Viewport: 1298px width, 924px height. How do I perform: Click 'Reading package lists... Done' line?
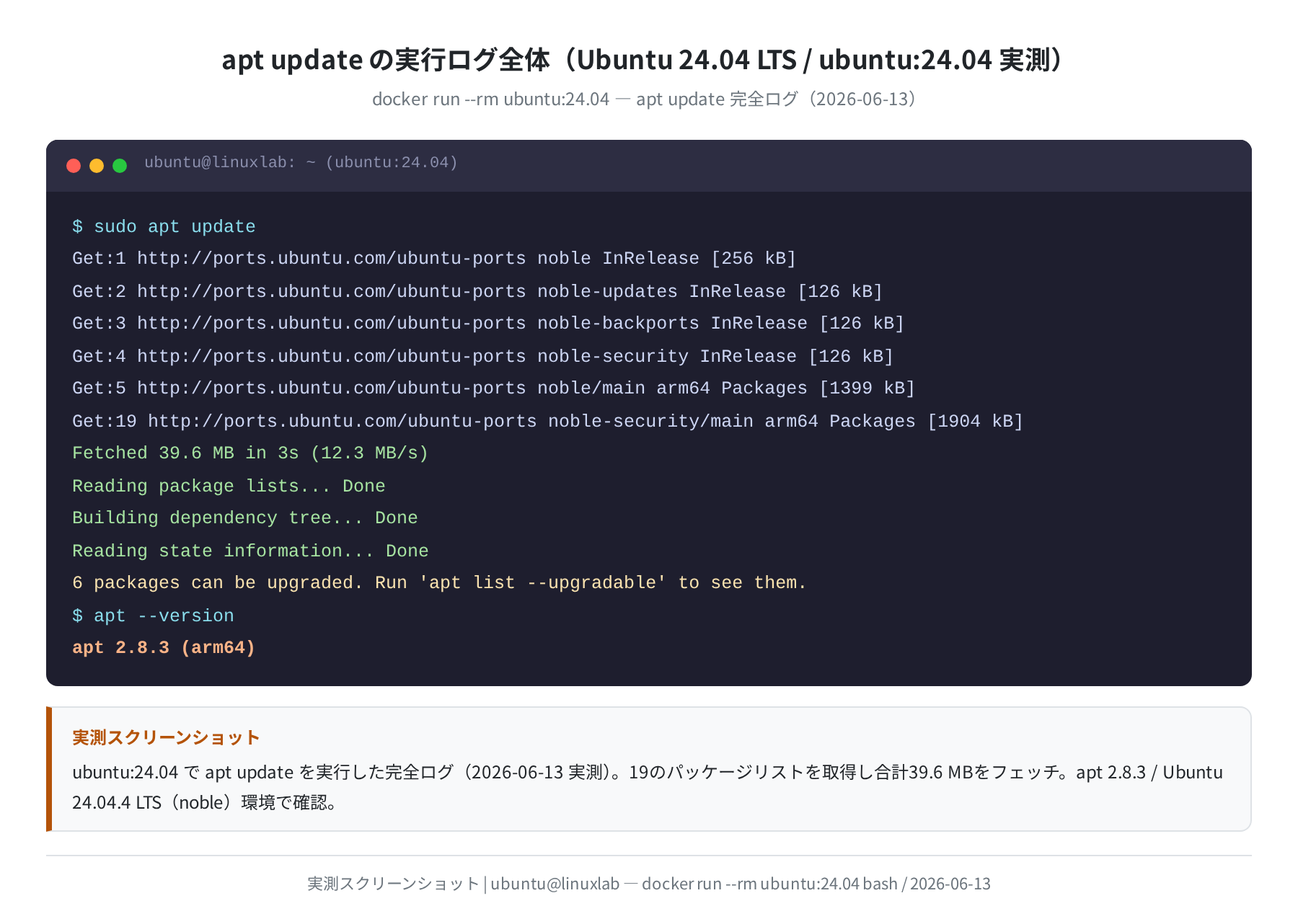229,487
